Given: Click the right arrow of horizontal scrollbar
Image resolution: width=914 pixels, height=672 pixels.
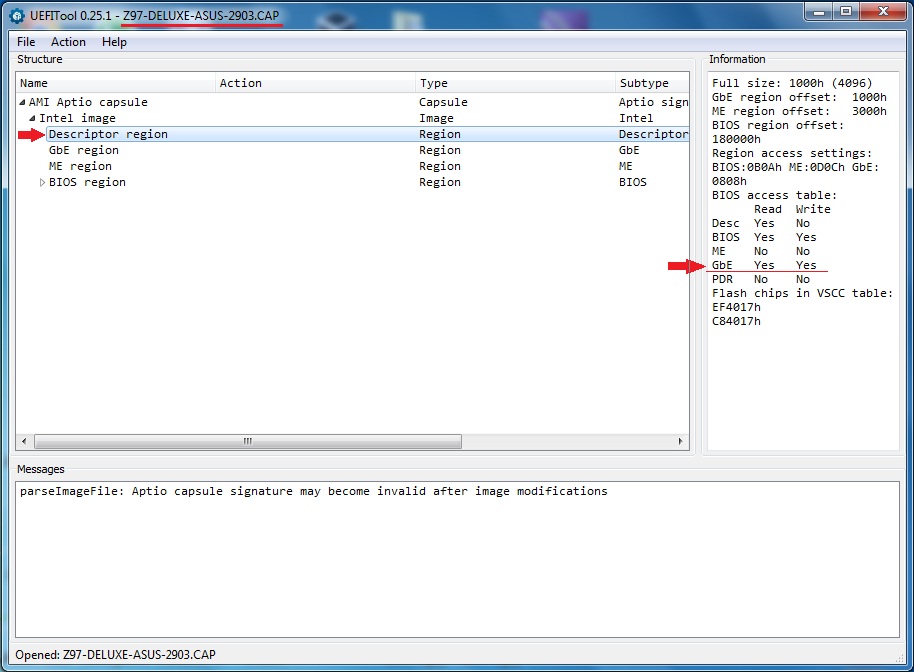Looking at the screenshot, I should click(680, 441).
